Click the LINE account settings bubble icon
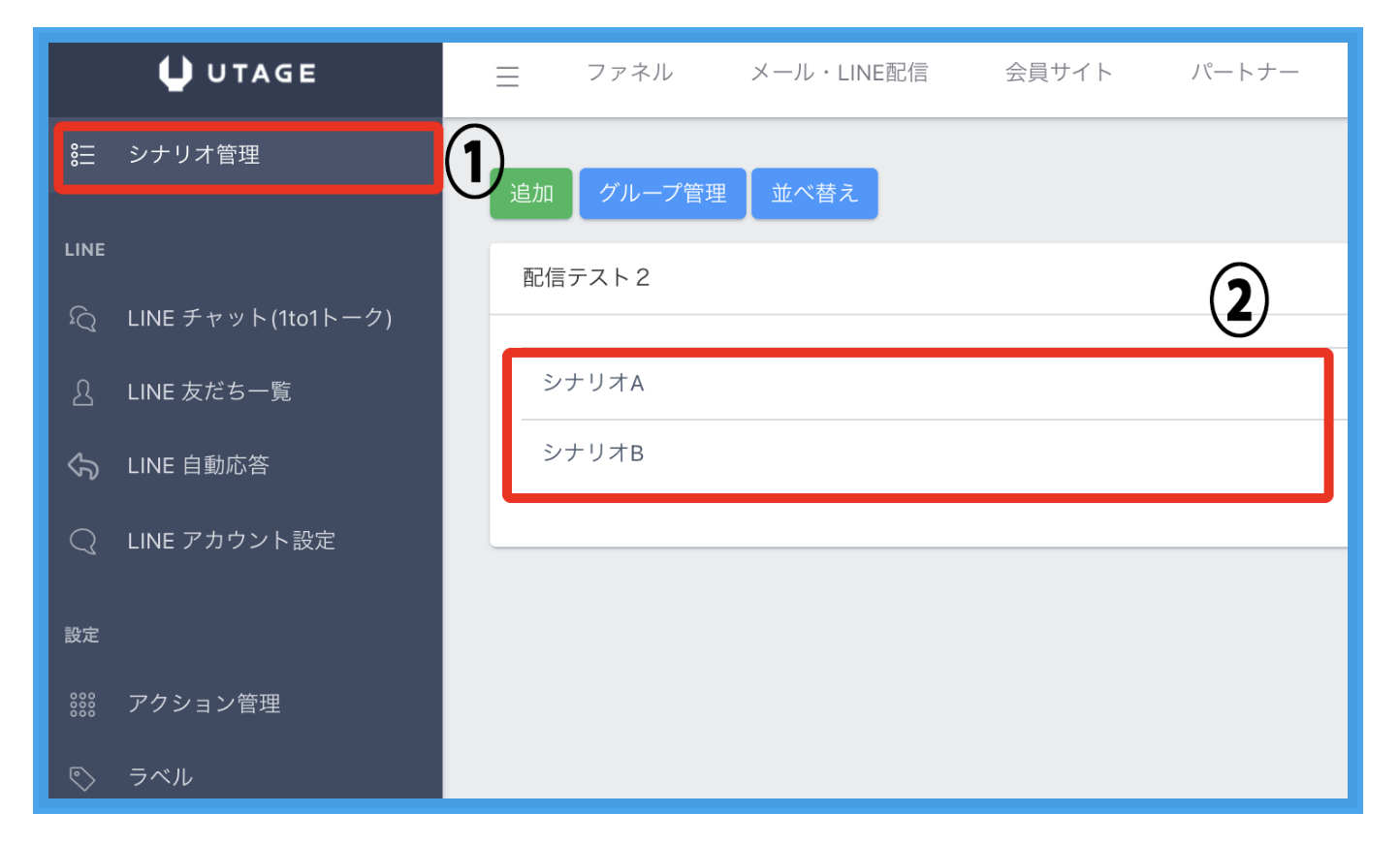Image resolution: width=1400 pixels, height=845 pixels. click(83, 541)
